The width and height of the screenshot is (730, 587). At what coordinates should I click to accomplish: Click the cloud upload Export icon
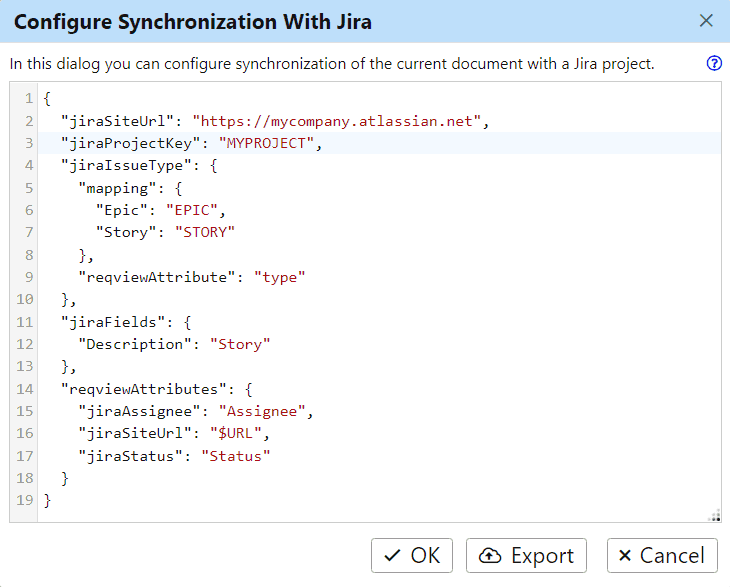pos(491,556)
